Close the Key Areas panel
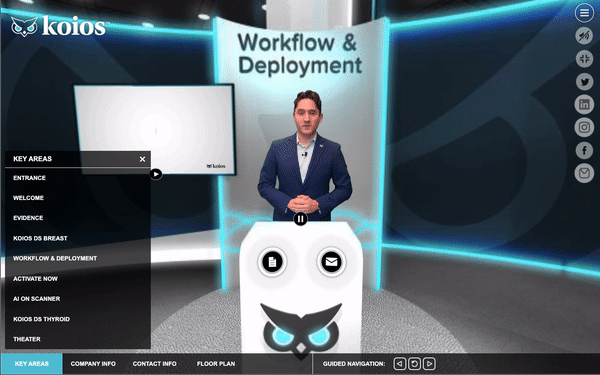This screenshot has width=600, height=375. 142,159
